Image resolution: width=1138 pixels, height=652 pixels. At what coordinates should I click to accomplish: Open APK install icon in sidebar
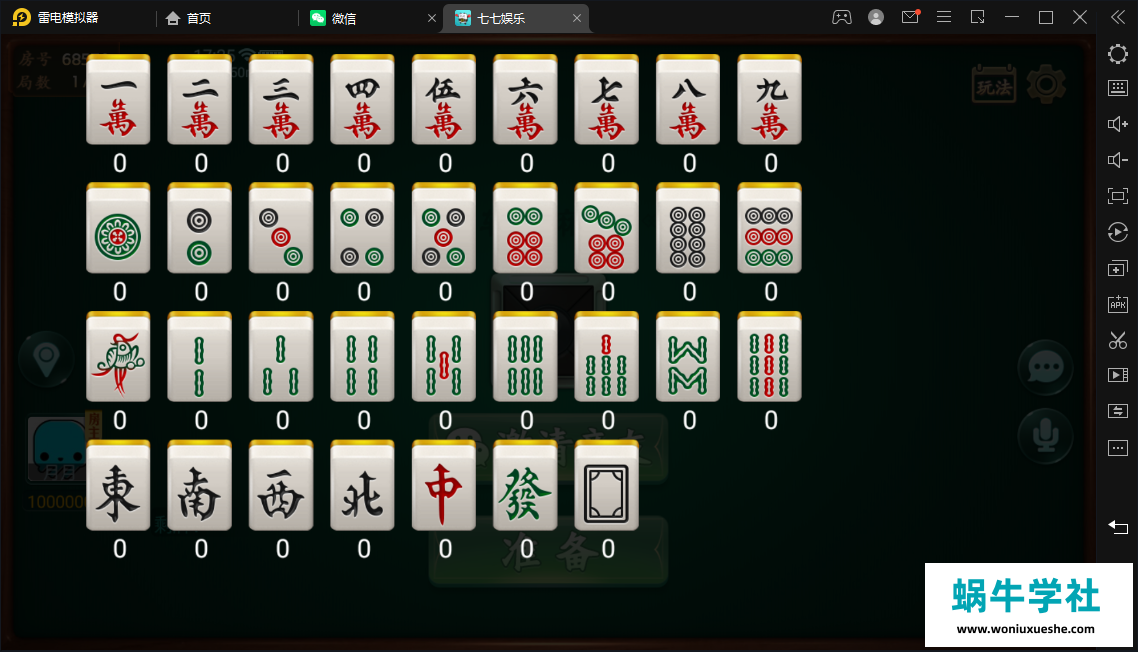[x=1118, y=303]
